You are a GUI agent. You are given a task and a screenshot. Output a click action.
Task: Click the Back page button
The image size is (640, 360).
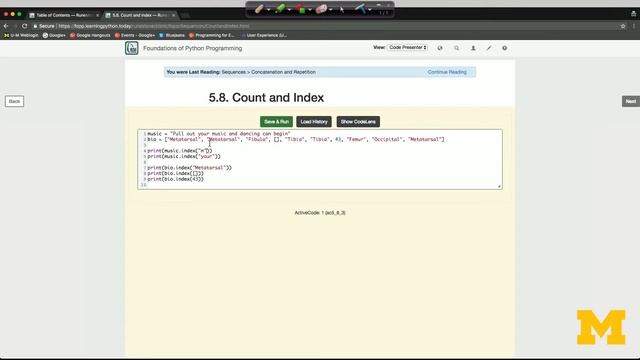click(x=14, y=101)
